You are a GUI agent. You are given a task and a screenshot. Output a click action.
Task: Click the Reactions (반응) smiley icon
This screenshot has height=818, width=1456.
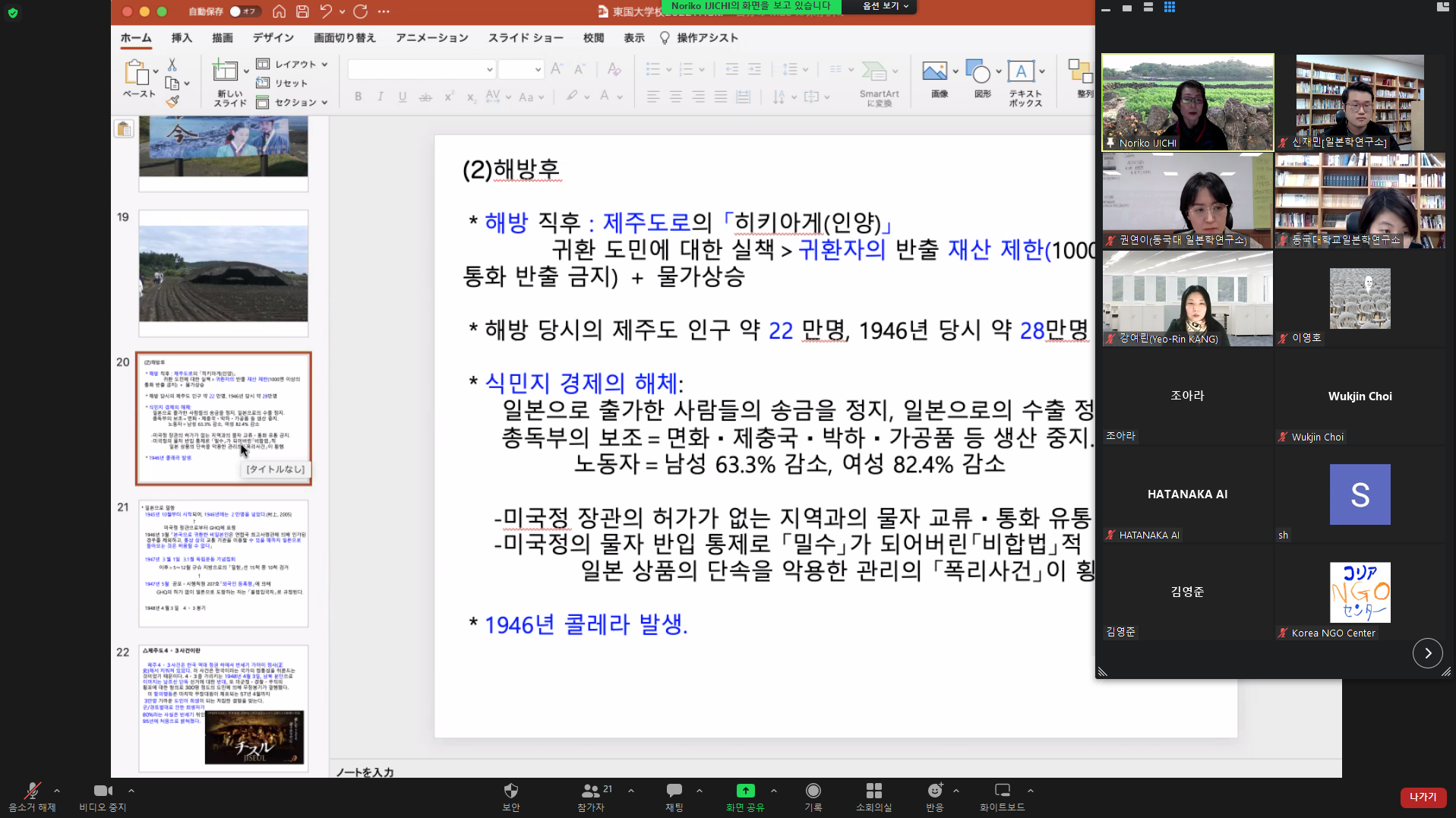point(935,791)
